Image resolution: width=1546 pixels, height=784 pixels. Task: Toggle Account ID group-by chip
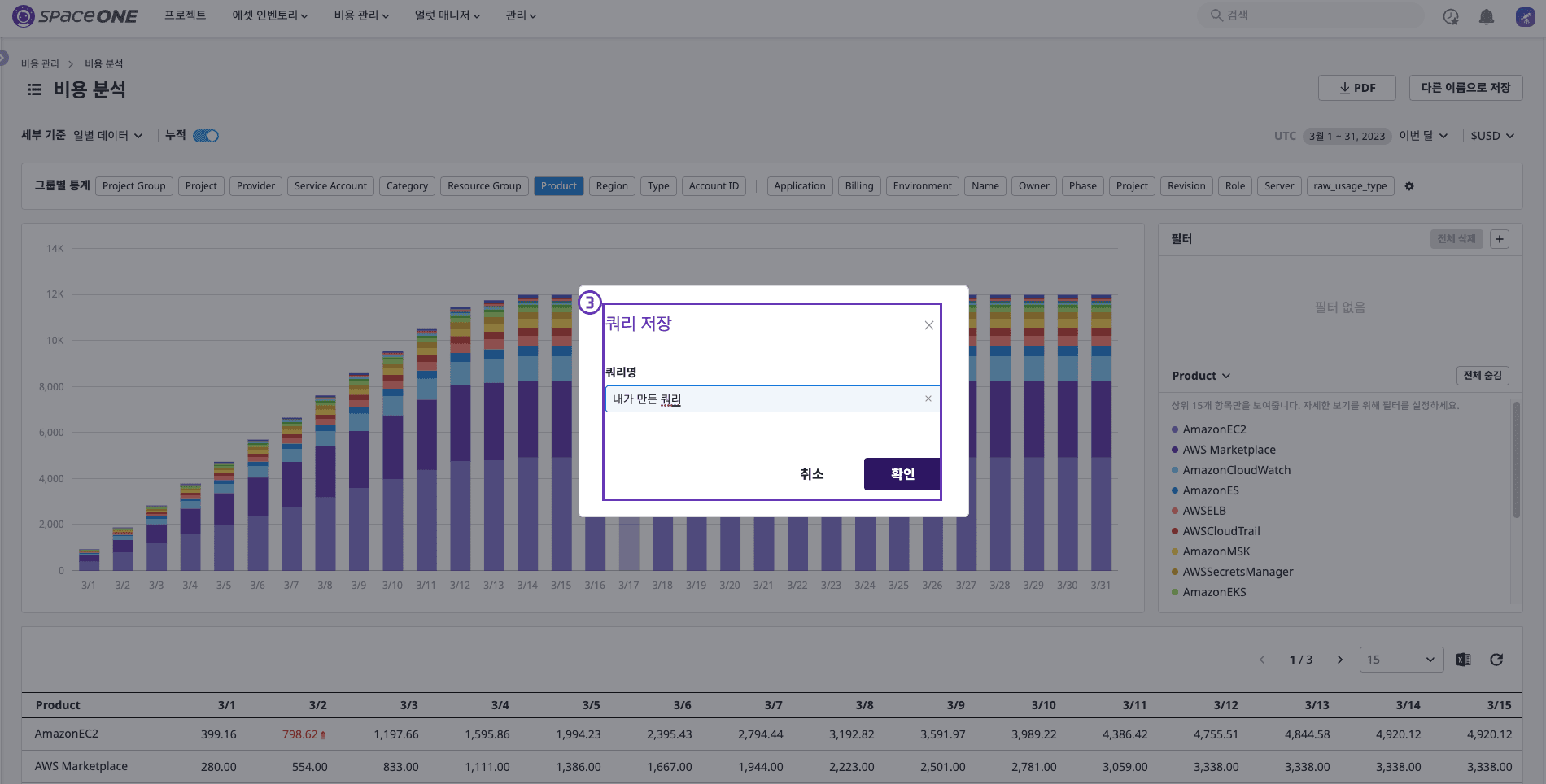(x=714, y=186)
